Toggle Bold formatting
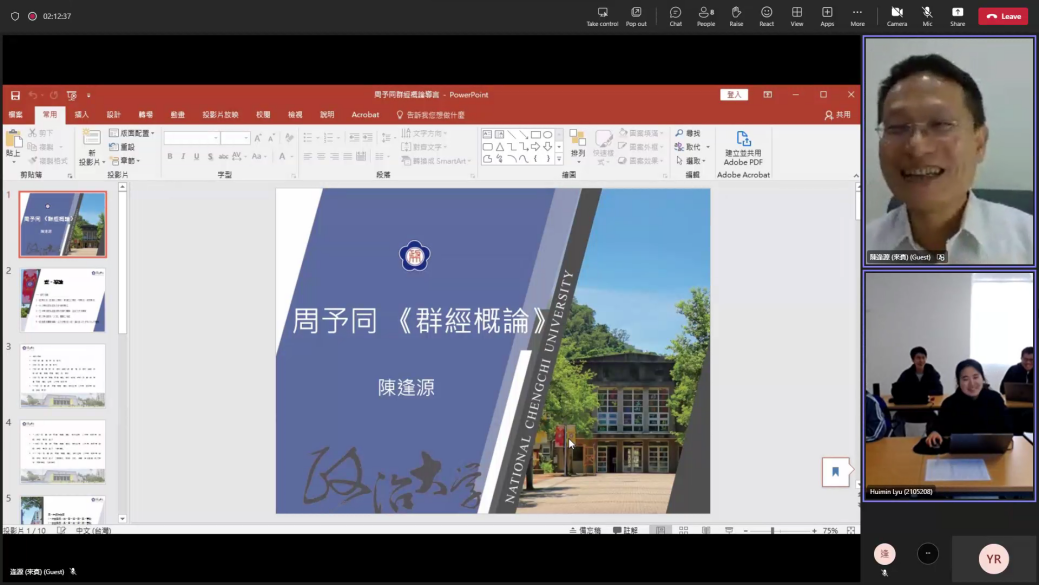Viewport: 1039px width, 585px height. point(170,156)
